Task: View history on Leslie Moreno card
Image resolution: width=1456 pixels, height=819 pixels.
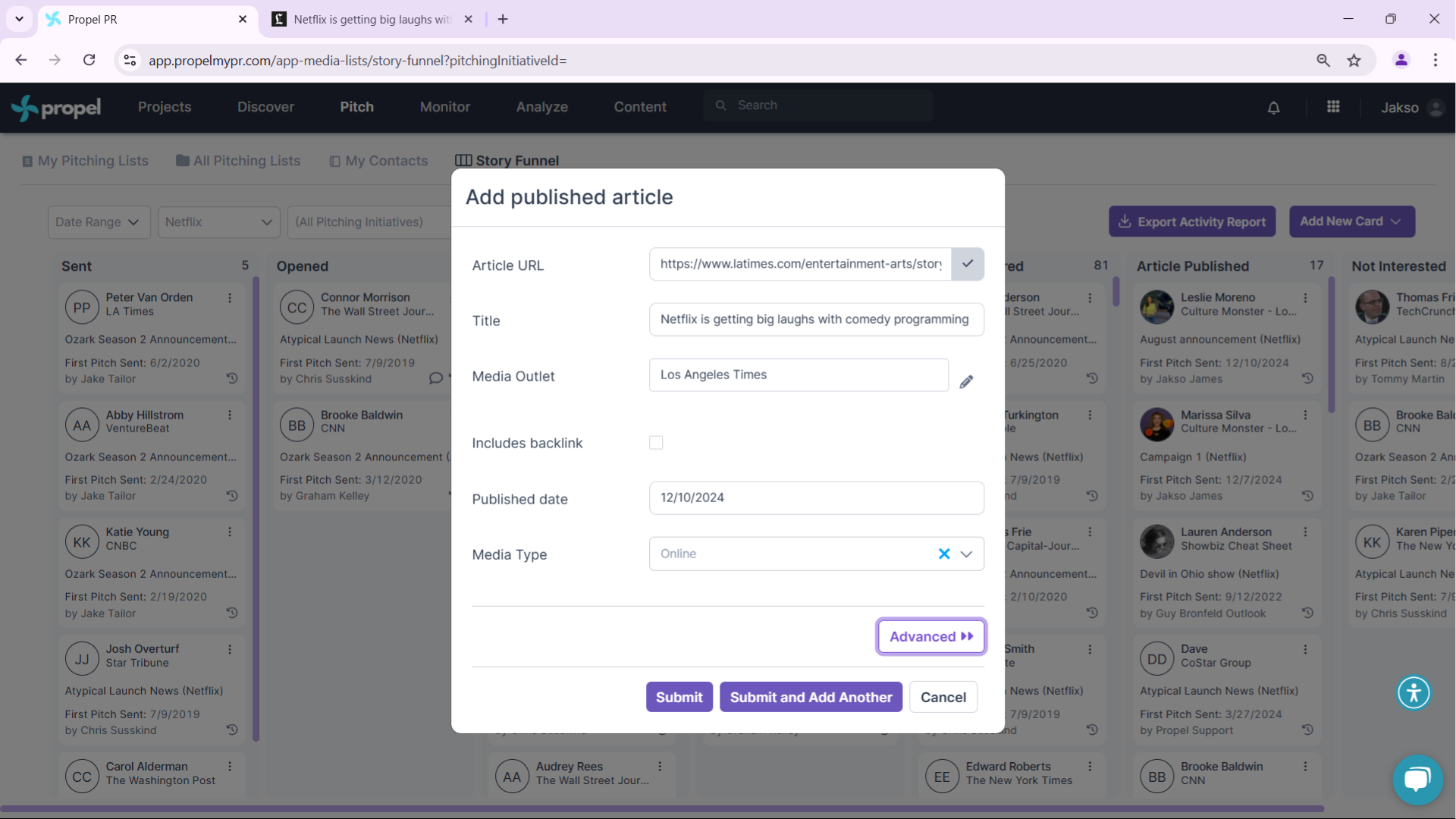Action: (1307, 378)
